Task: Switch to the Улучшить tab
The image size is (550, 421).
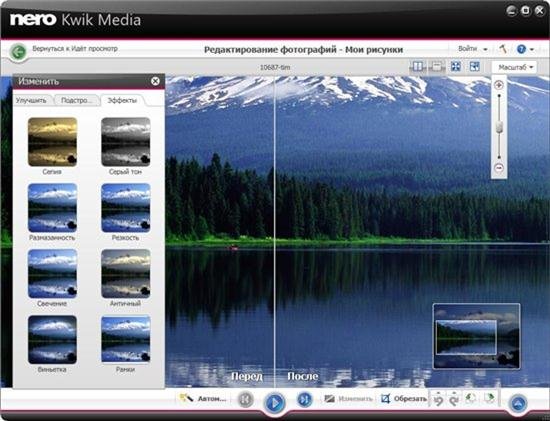Action: (32, 100)
